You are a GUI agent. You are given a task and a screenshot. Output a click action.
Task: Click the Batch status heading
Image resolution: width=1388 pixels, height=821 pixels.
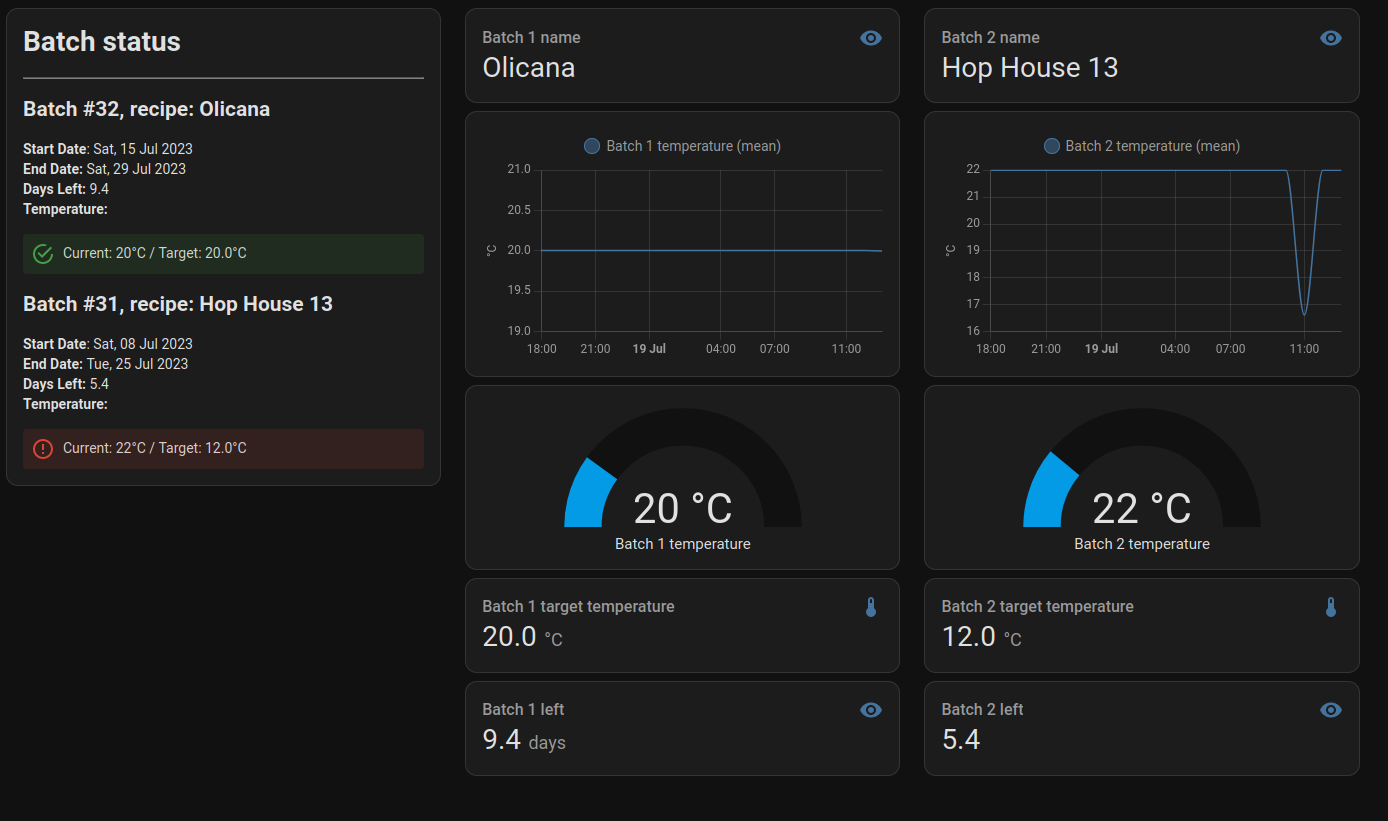102,42
